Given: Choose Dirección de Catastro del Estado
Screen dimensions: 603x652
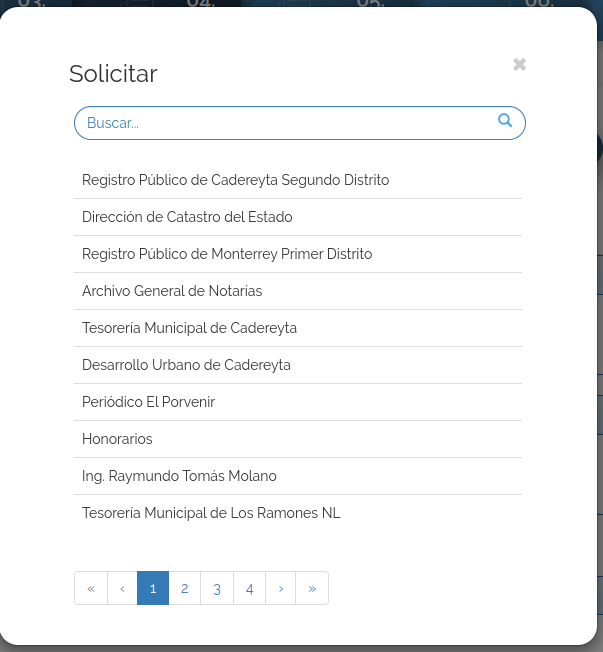Looking at the screenshot, I should [187, 217].
